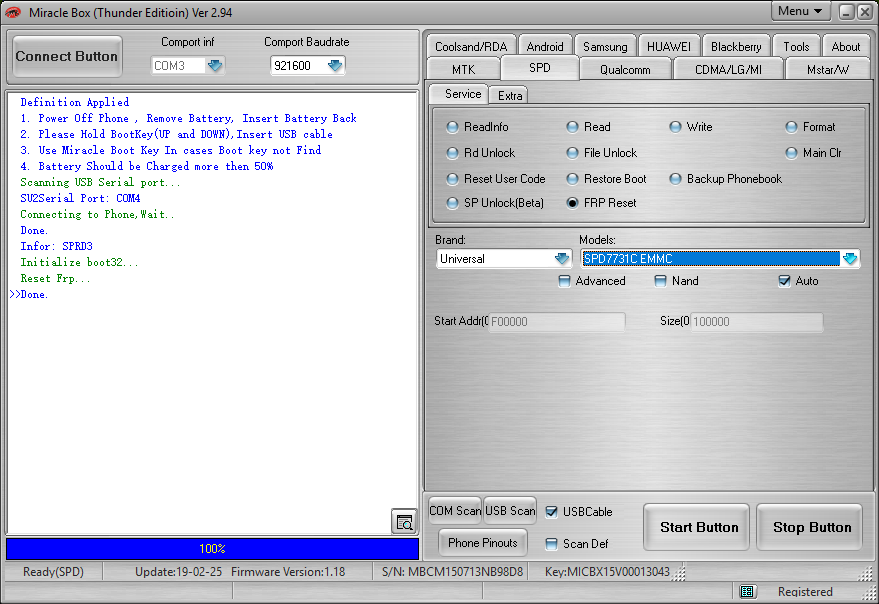Click "Initialize boot32..." log line
The image size is (879, 604).
click(x=79, y=262)
